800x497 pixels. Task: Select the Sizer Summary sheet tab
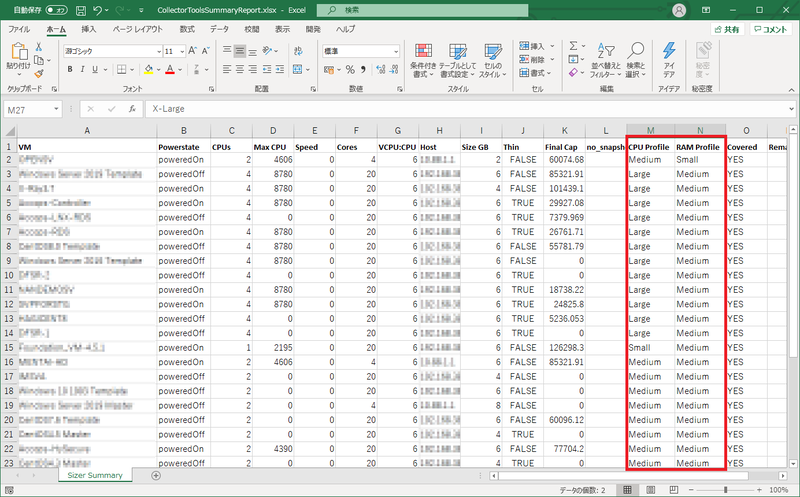pos(95,475)
